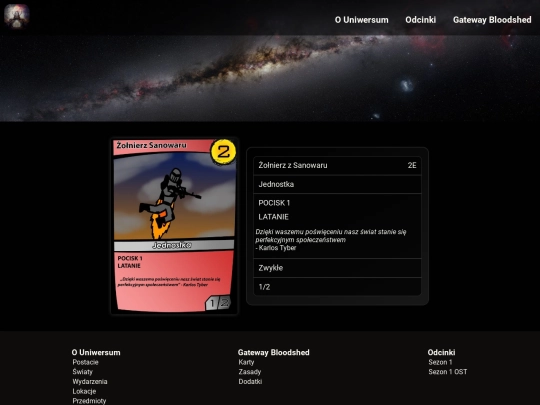Select the Karlos Tyber quote text
Screen dimensions: 540x405
331,240
